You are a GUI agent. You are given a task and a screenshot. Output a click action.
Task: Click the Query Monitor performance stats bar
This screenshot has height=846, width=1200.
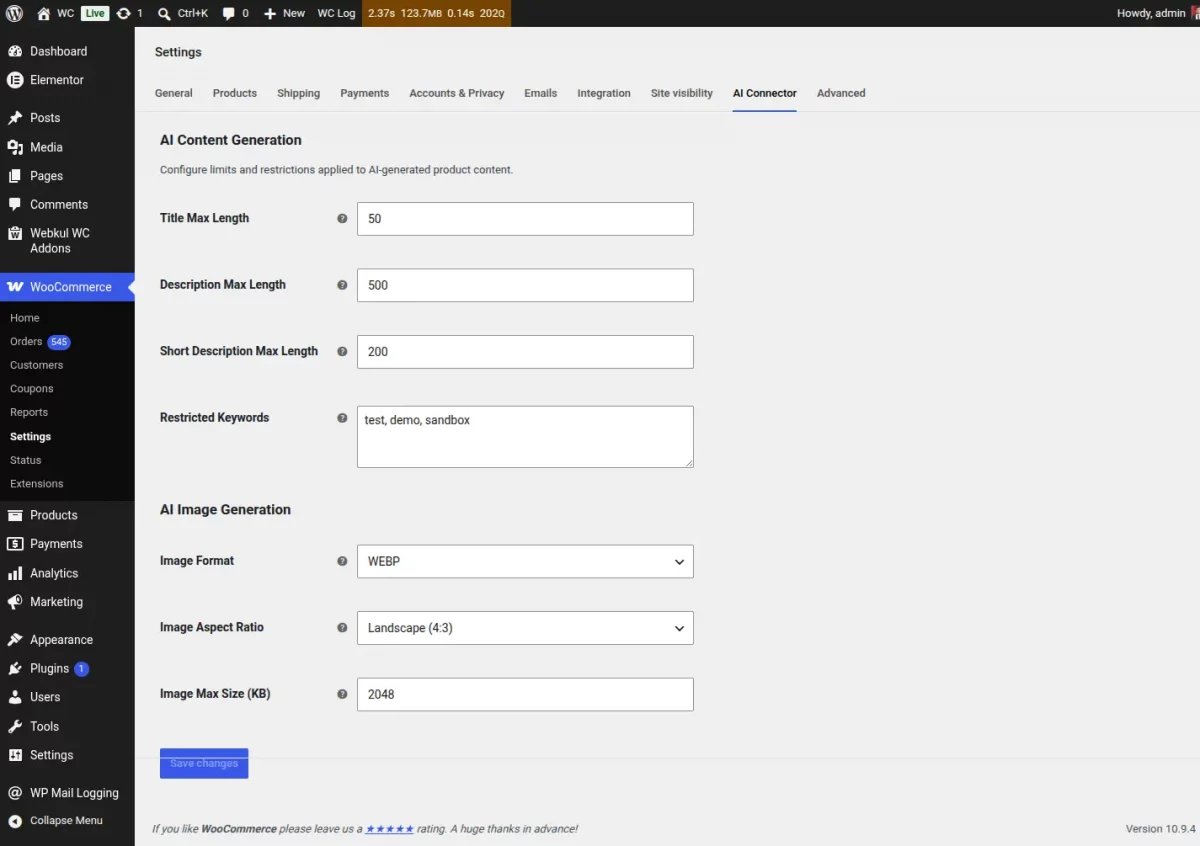436,13
